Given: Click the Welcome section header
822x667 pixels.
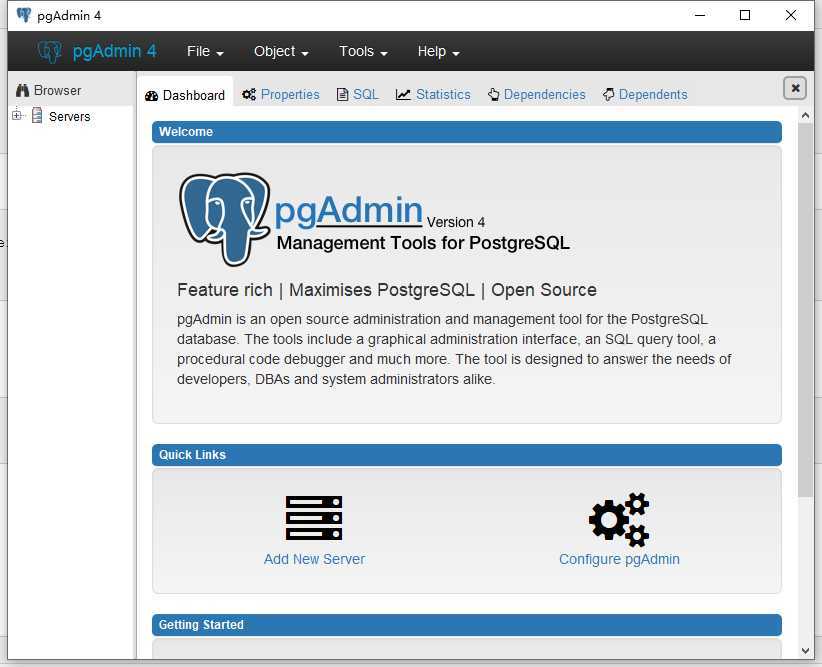Looking at the screenshot, I should pyautogui.click(x=467, y=132).
